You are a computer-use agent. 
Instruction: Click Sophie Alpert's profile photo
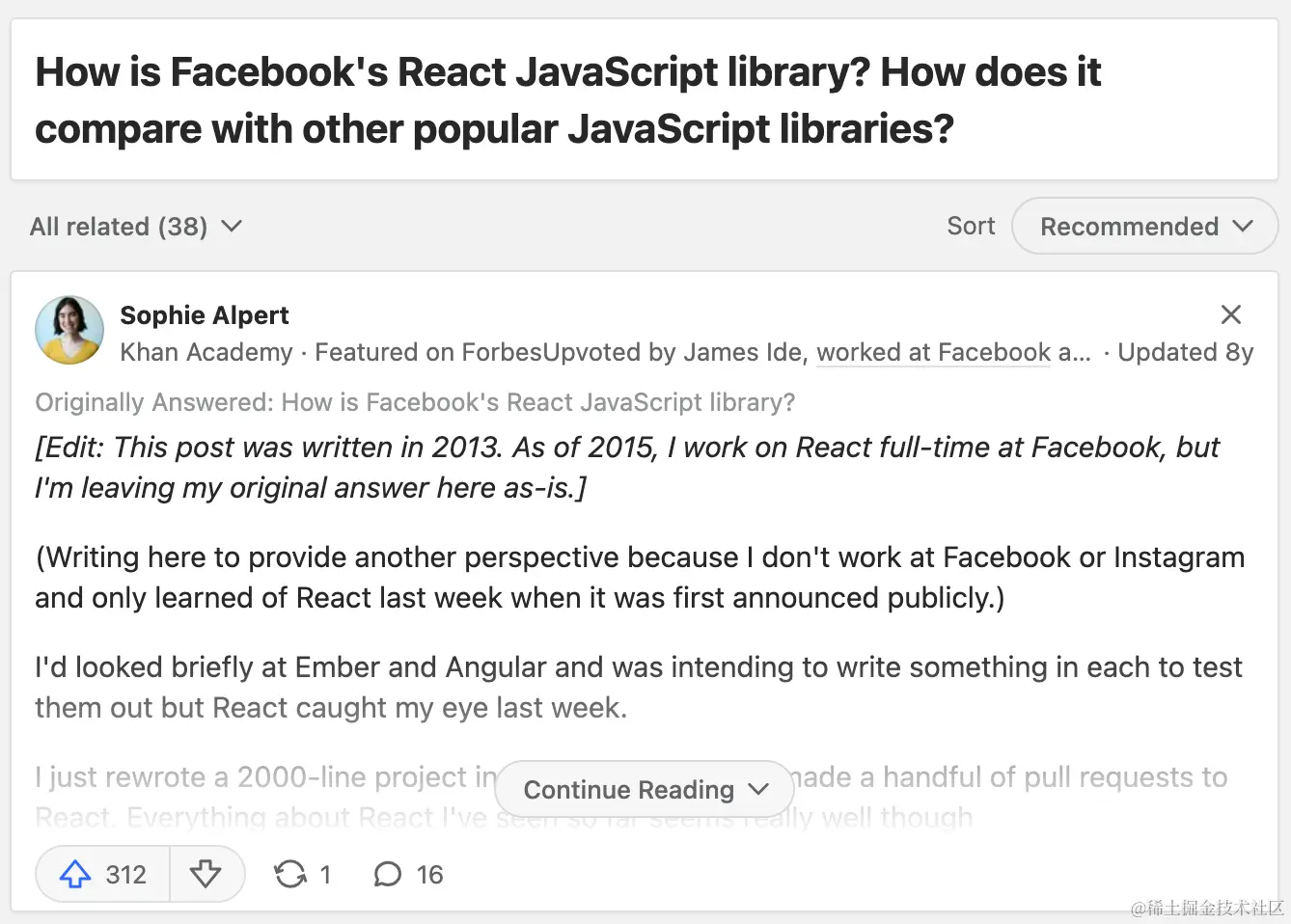[69, 330]
